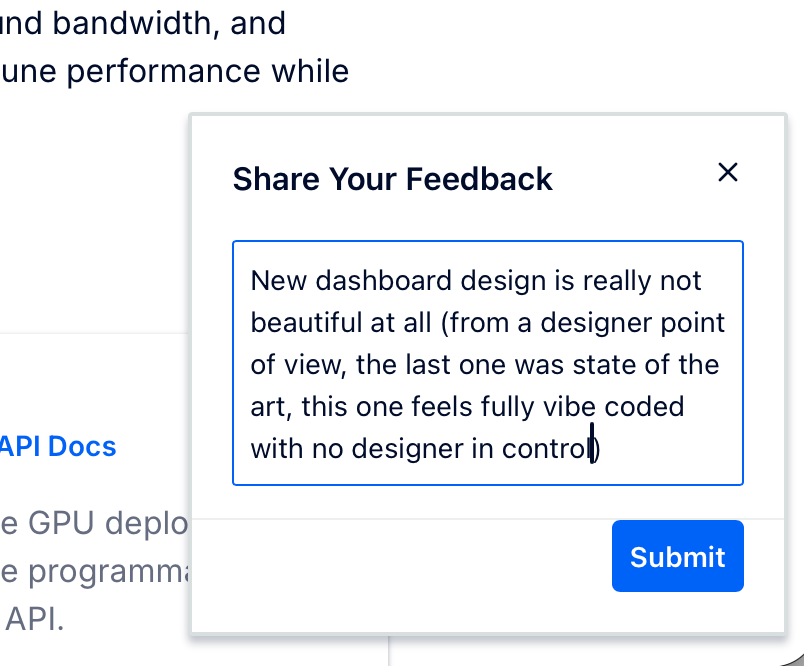Click the phrase "state of the" in feedback
The height and width of the screenshot is (666, 804).
click(645, 365)
